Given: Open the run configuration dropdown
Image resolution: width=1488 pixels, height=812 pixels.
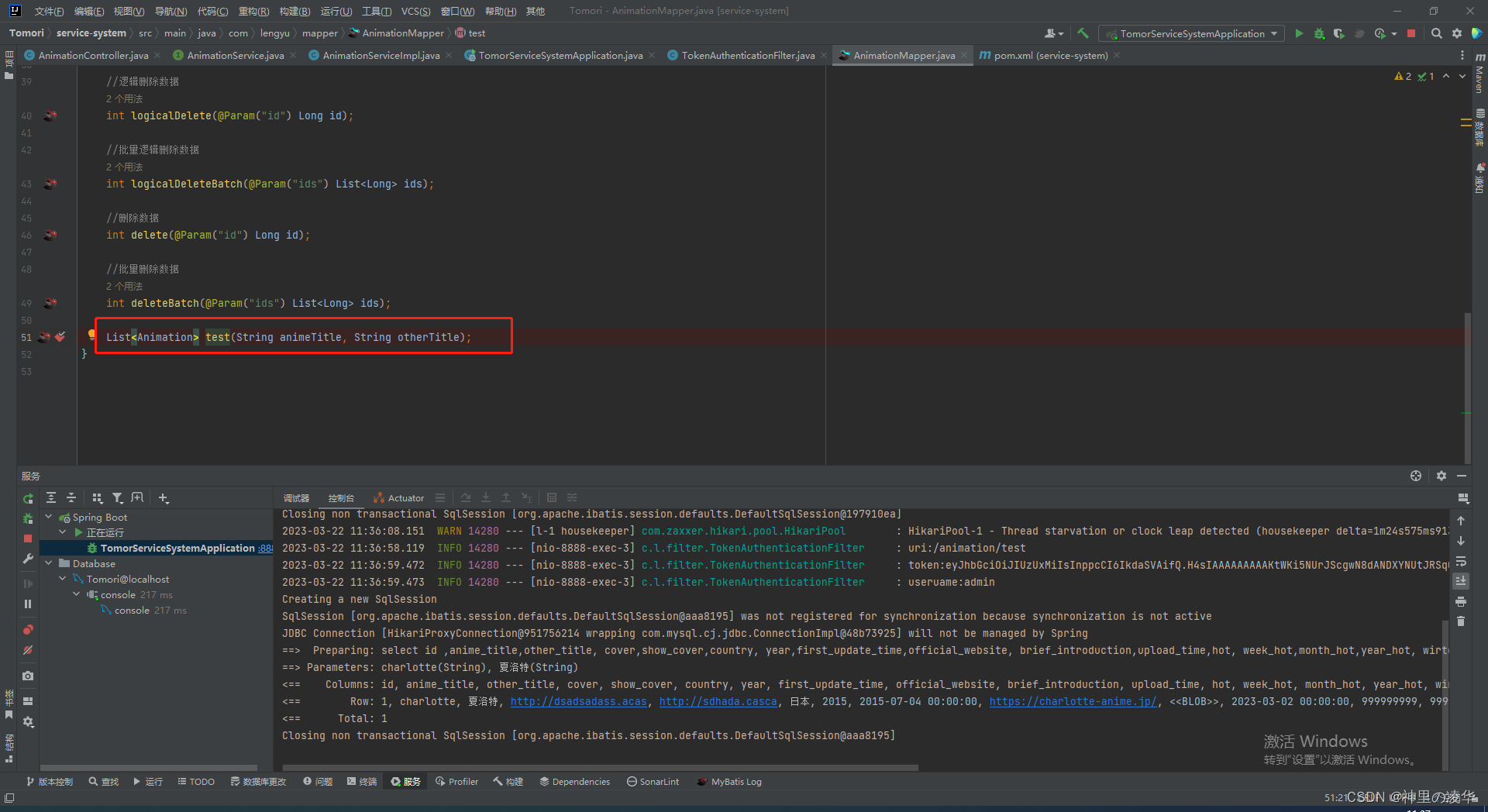Looking at the screenshot, I should tap(1191, 33).
